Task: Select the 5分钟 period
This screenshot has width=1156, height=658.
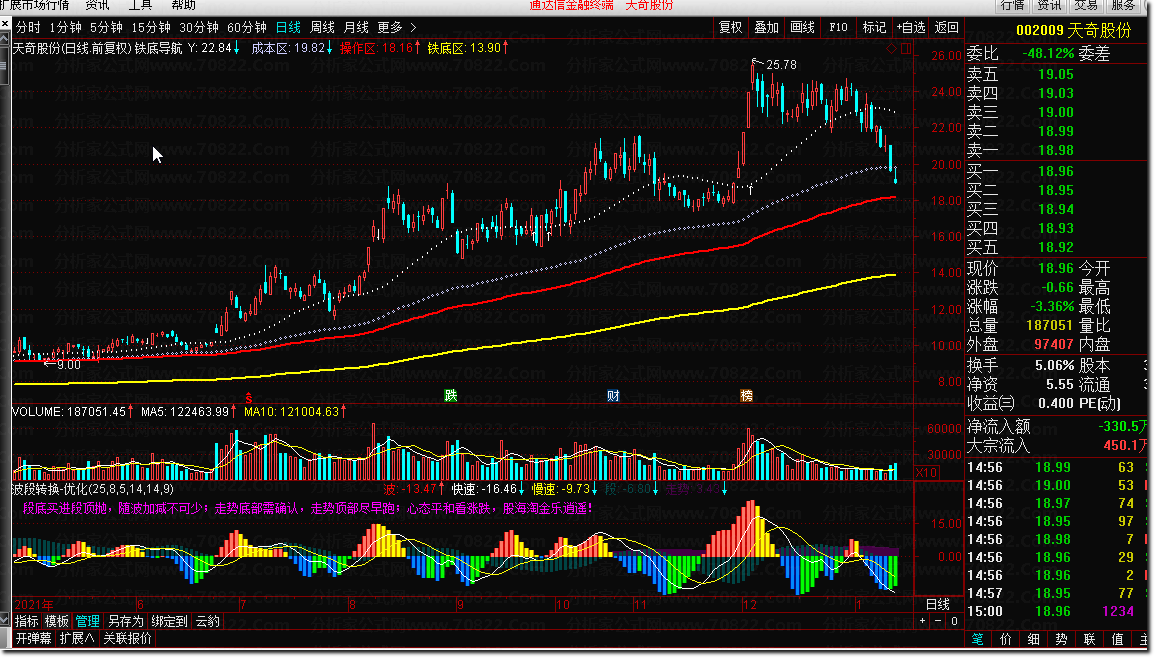Action: [106, 27]
